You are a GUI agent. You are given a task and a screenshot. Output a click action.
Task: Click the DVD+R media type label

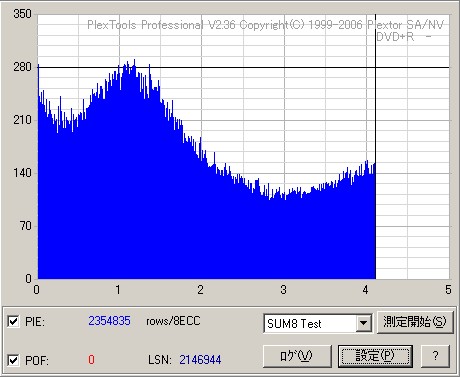click(x=395, y=36)
